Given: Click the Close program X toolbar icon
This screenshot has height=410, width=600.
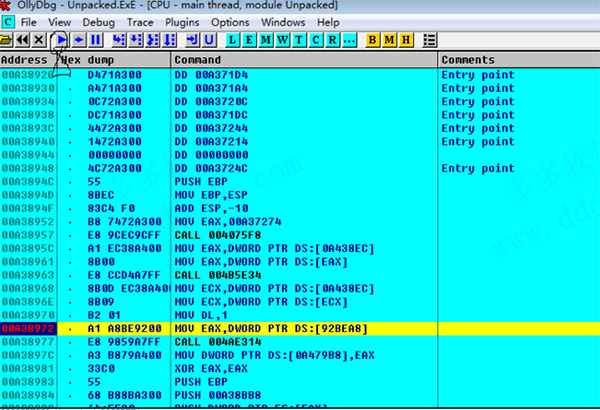Looking at the screenshot, I should (x=39, y=39).
